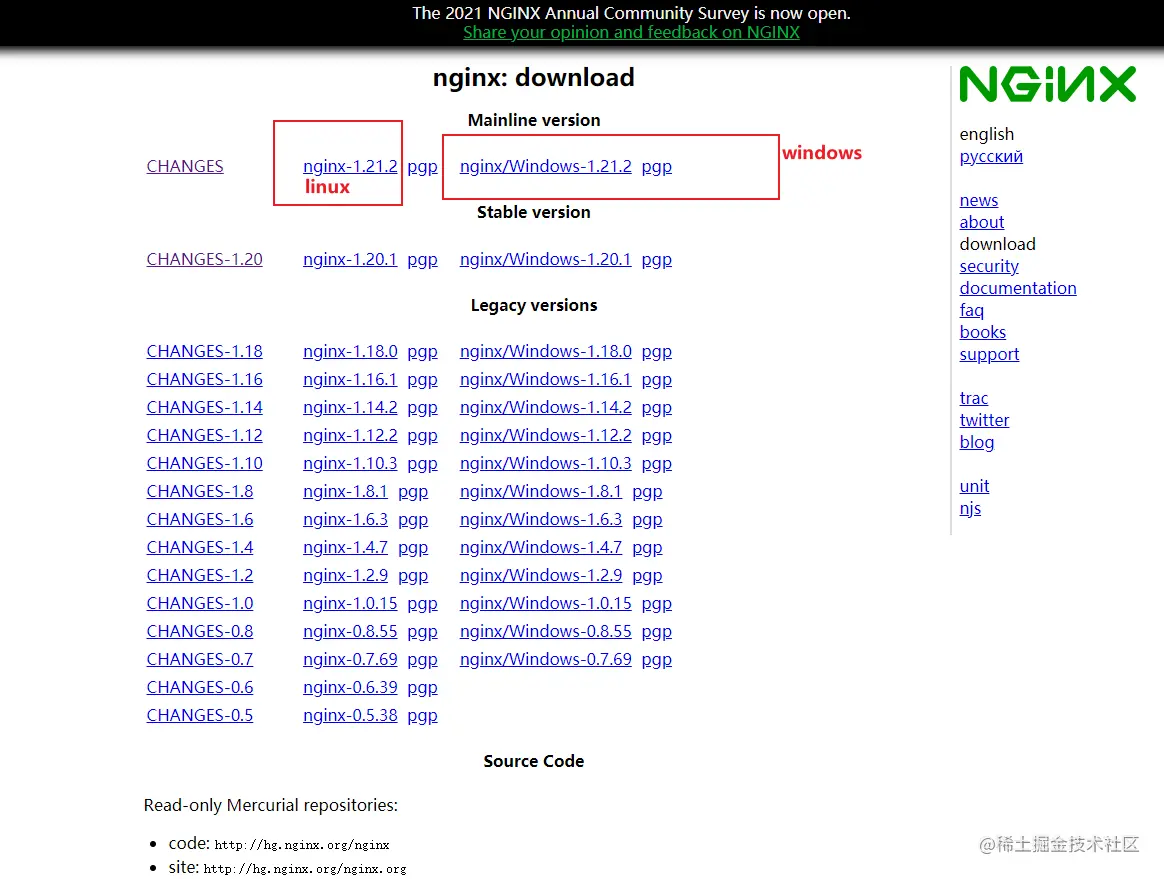The image size is (1164, 879).
Task: Open CHANGES-1.2 link
Action: coord(200,575)
